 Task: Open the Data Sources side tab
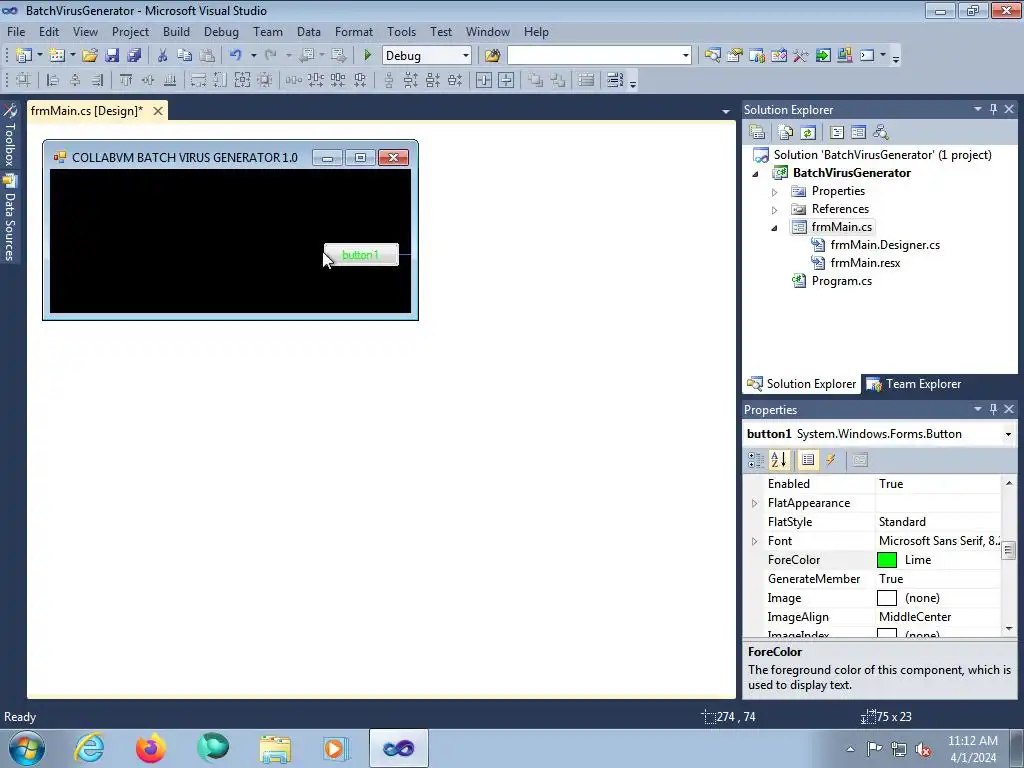click(9, 219)
